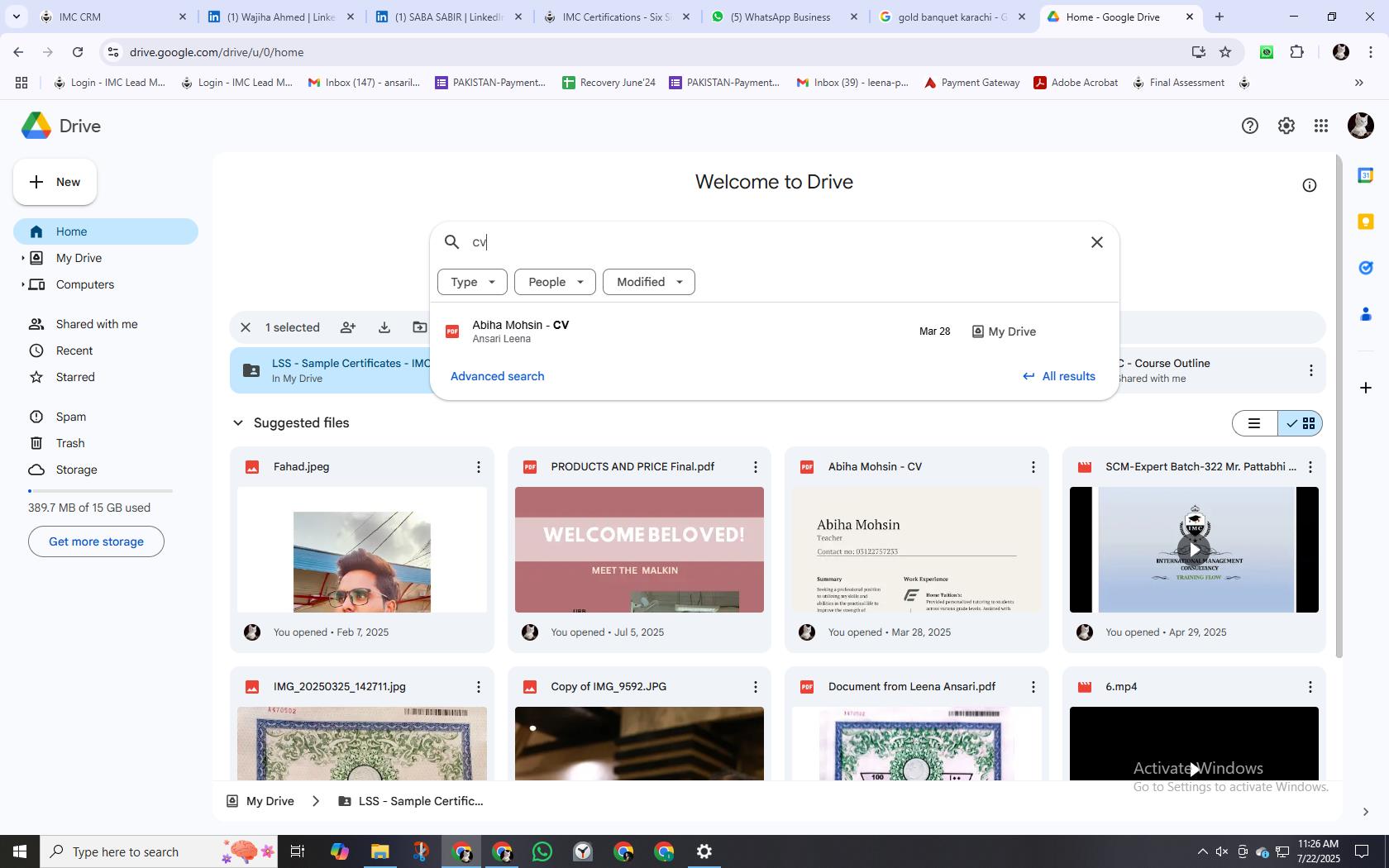
Task: Play the SCM-Expert Batch-322 video thumbnail
Action: pyautogui.click(x=1194, y=550)
